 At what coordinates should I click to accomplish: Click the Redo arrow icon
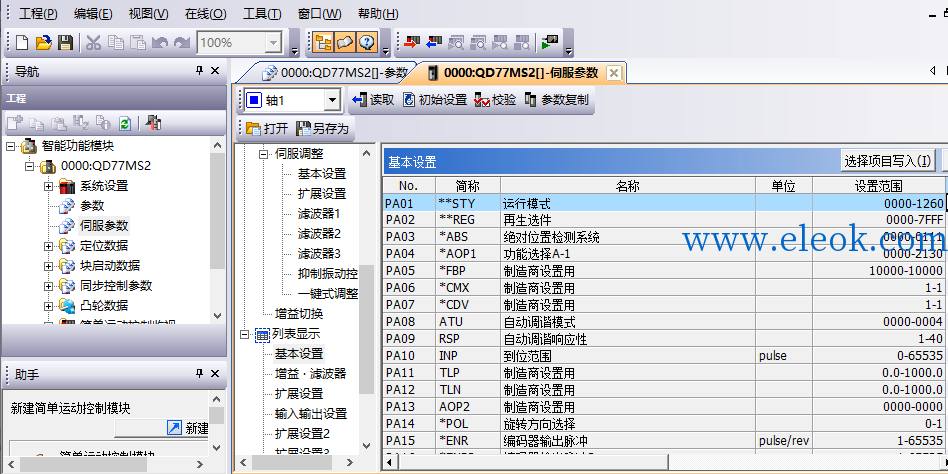click(x=181, y=42)
